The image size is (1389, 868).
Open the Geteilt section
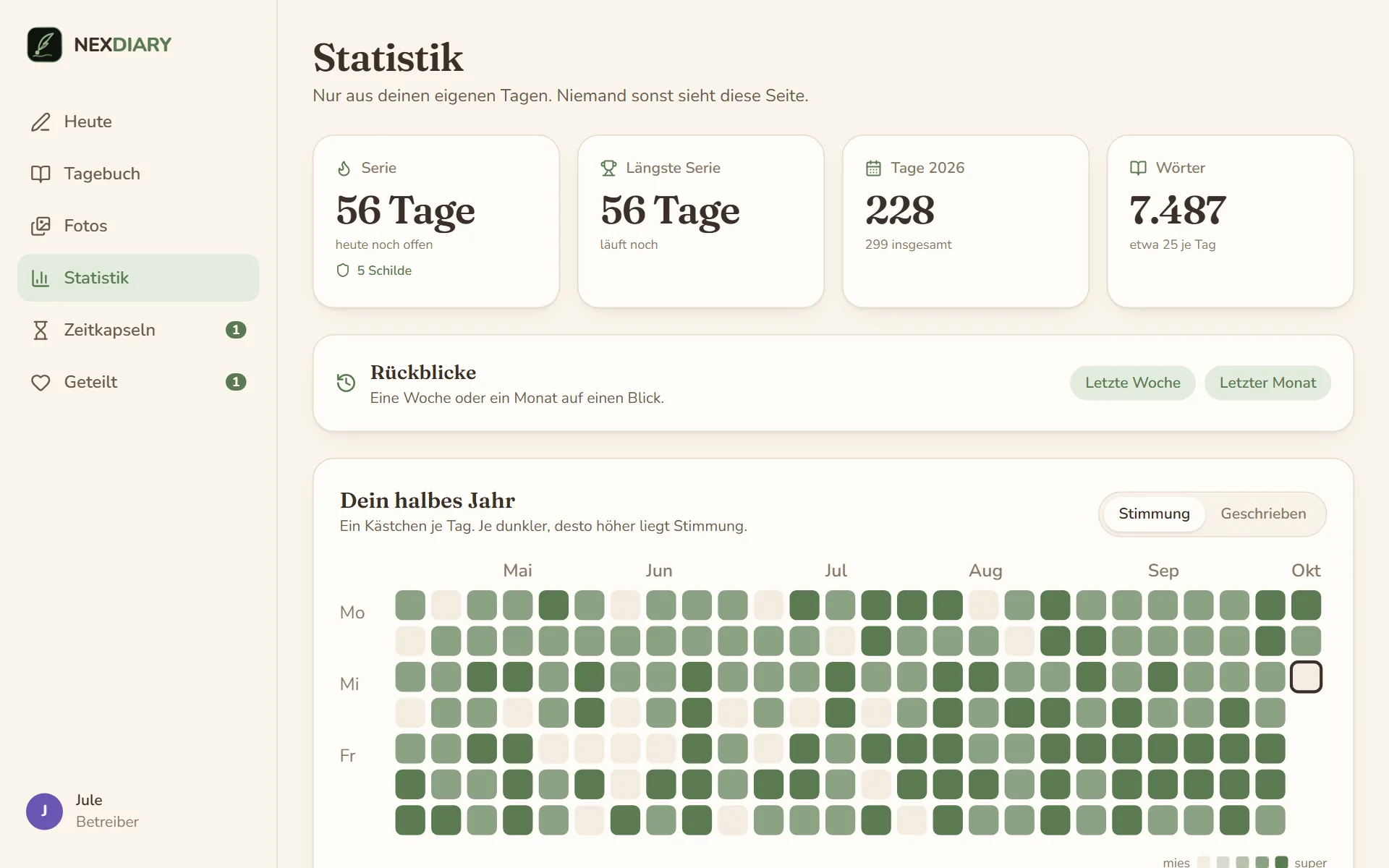point(138,382)
